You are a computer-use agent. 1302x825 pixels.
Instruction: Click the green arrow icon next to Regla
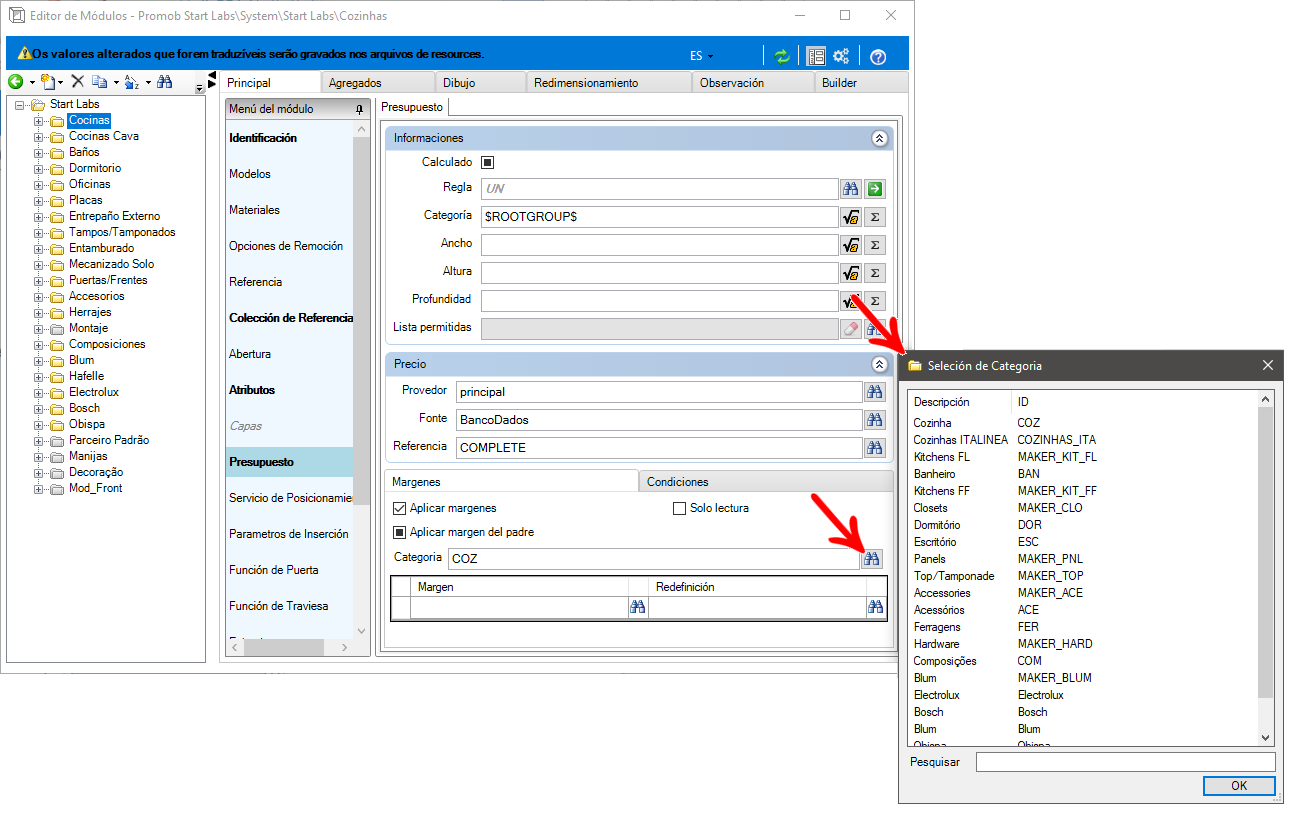coord(875,188)
